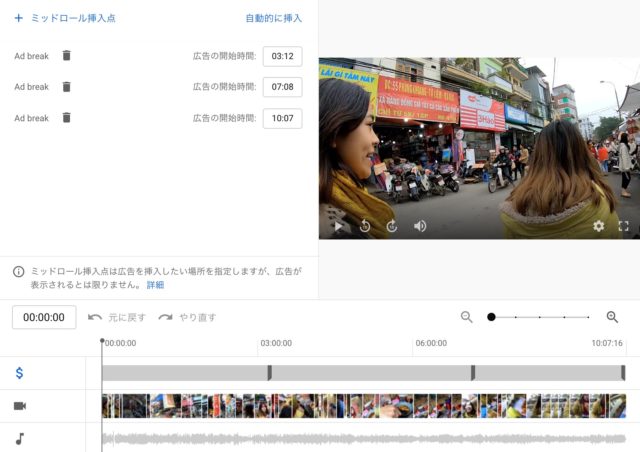Open the preview settings gear
The width and height of the screenshot is (640, 452).
(598, 226)
